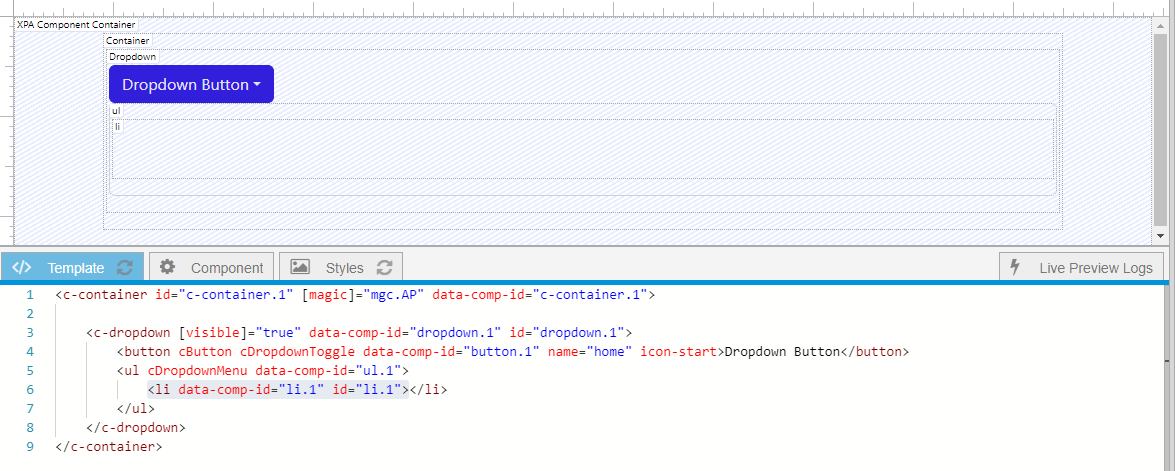Click the image icon on Styles tab
The image size is (1175, 471).
coord(300,267)
